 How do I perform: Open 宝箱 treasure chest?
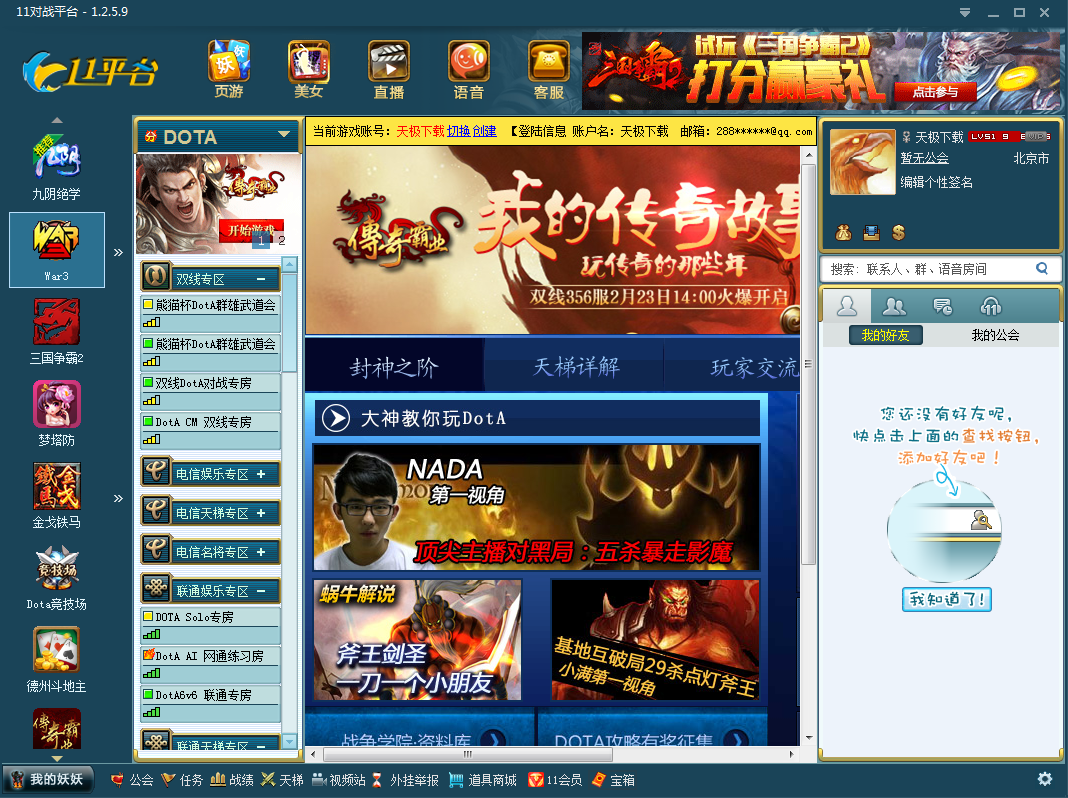(x=613, y=780)
